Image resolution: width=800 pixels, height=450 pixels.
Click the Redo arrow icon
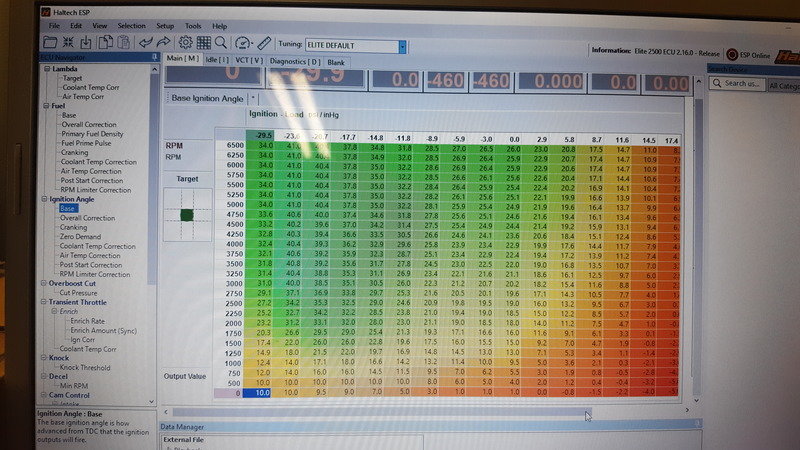pyautogui.click(x=163, y=42)
